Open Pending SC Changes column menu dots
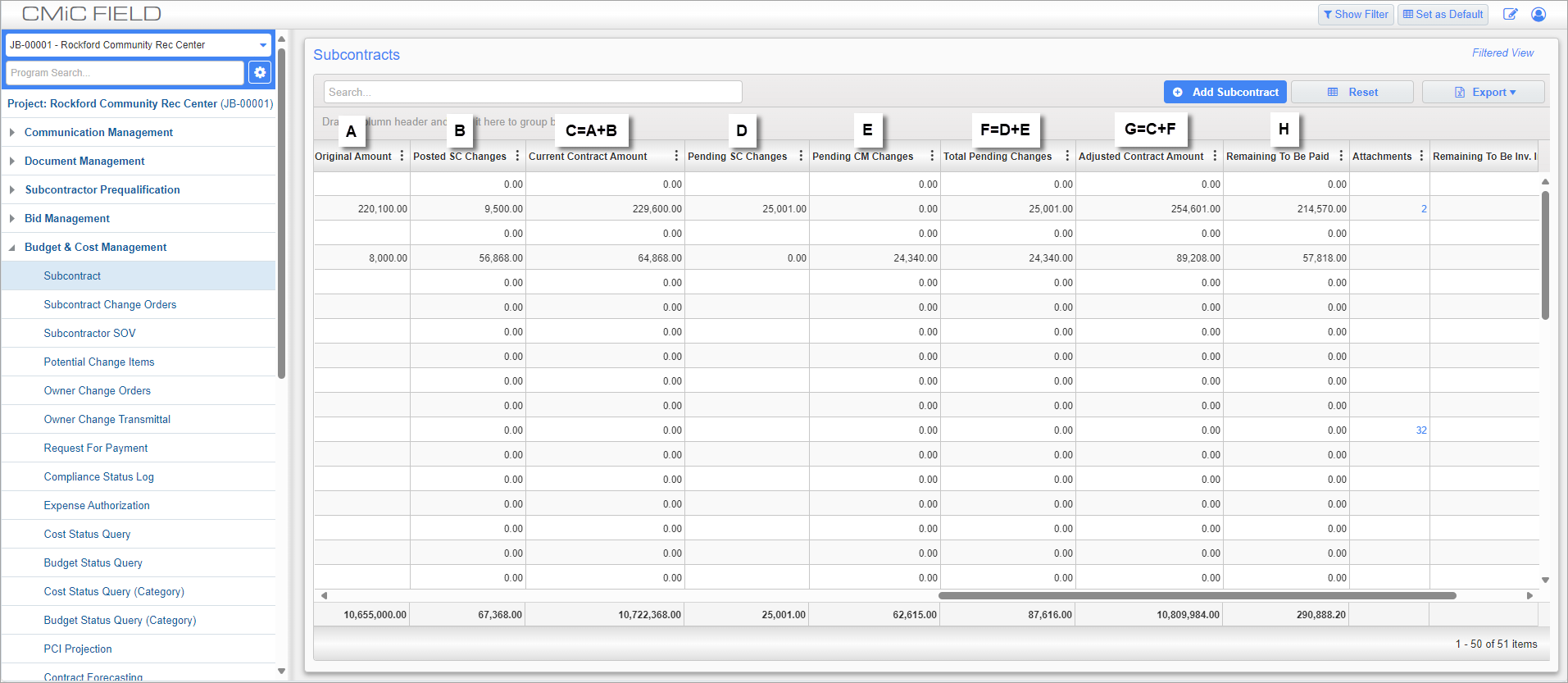1568x683 pixels. click(x=801, y=156)
